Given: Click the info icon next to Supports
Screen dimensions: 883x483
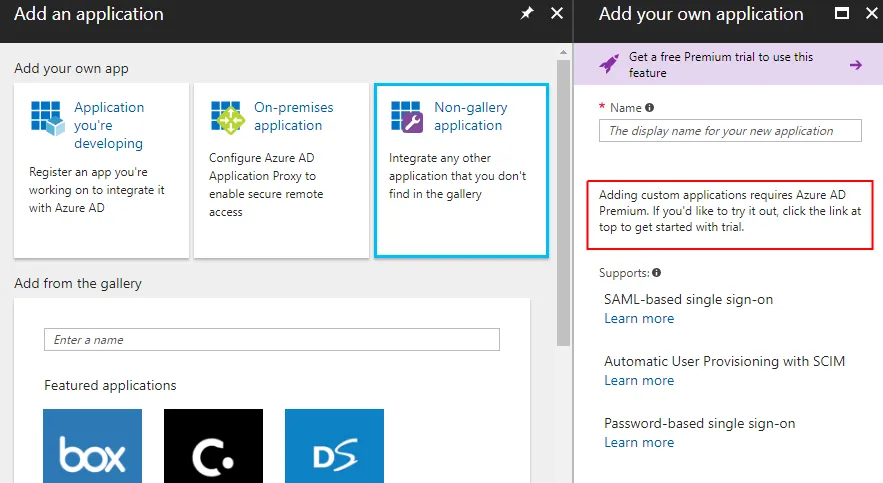Looking at the screenshot, I should pos(657,272).
